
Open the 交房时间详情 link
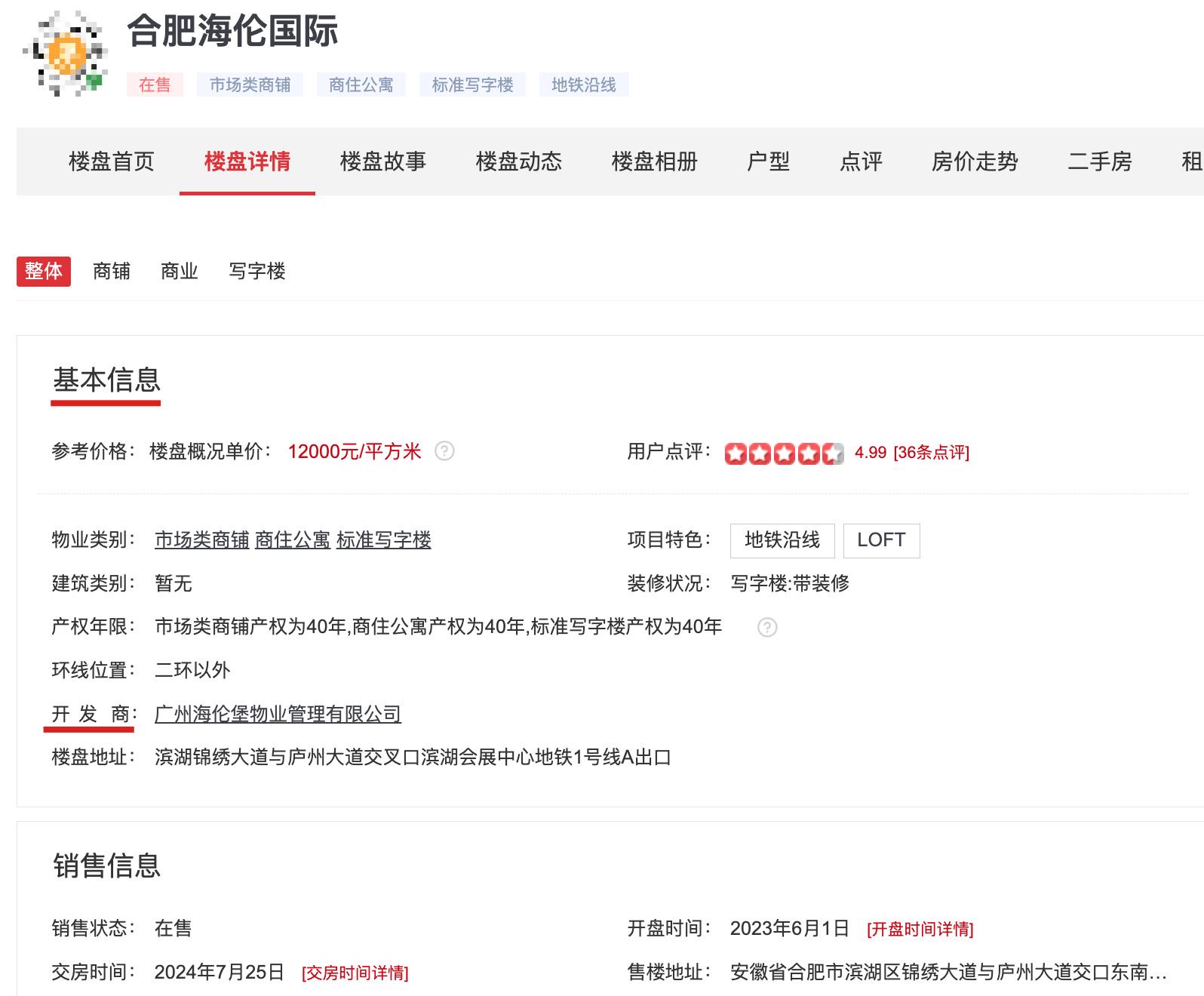tap(355, 973)
